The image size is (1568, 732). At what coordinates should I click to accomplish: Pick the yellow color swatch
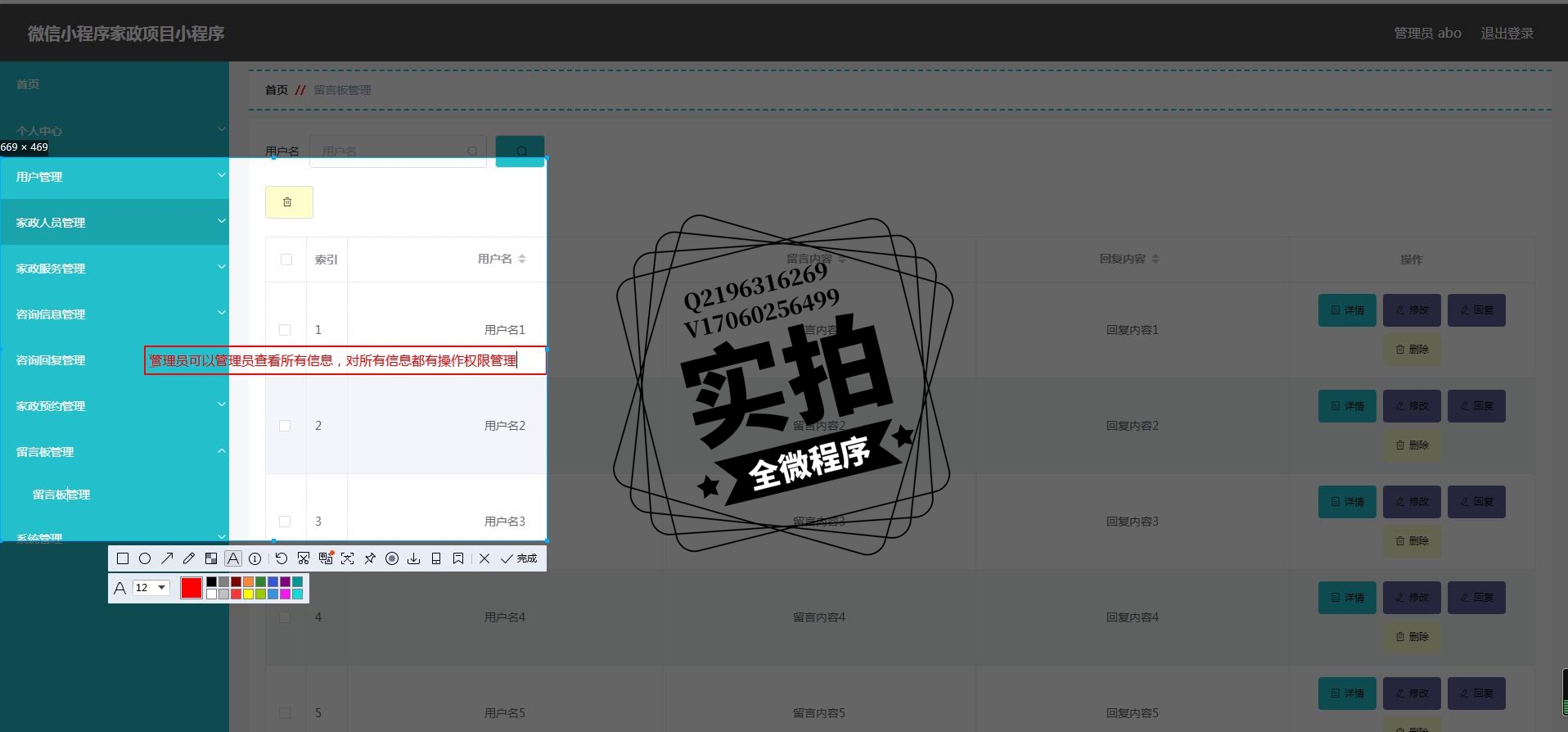click(248, 594)
